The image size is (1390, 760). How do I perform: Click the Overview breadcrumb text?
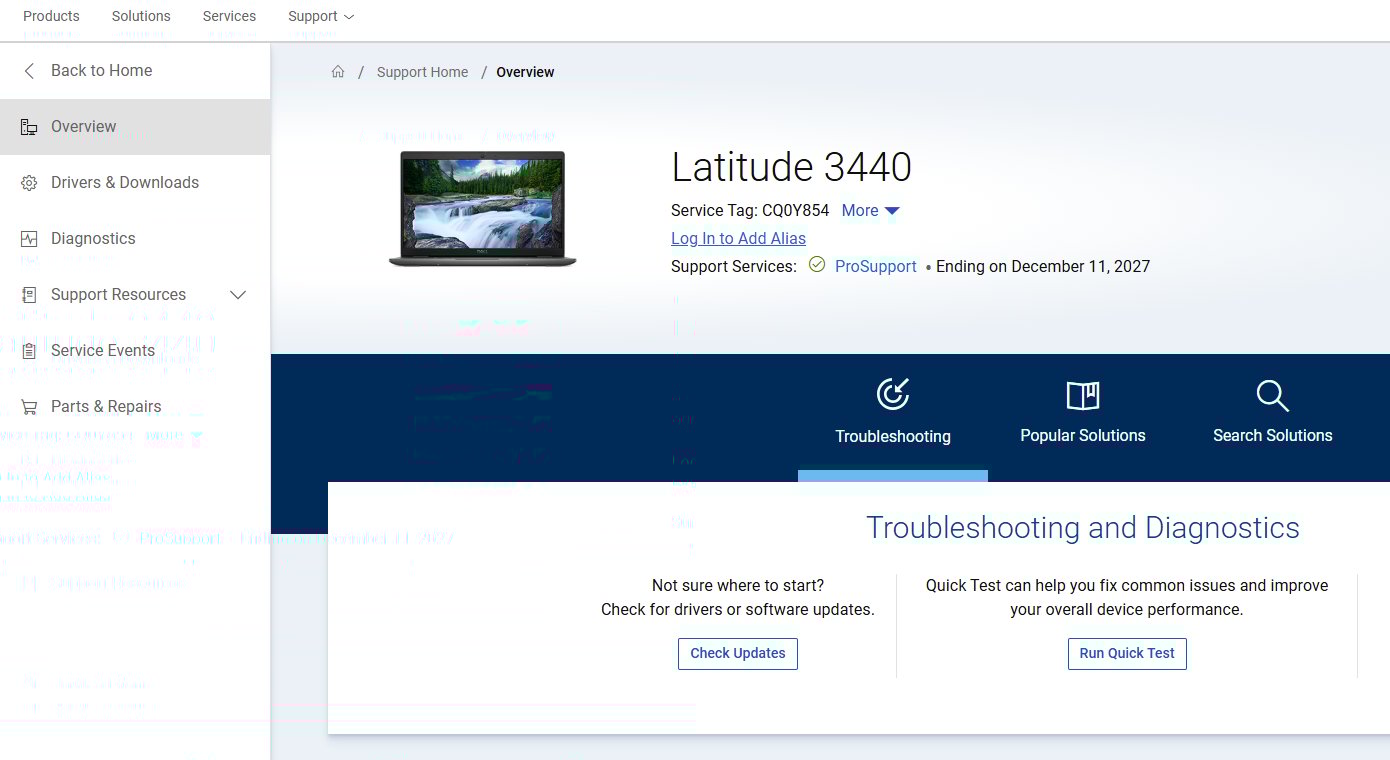click(x=525, y=72)
